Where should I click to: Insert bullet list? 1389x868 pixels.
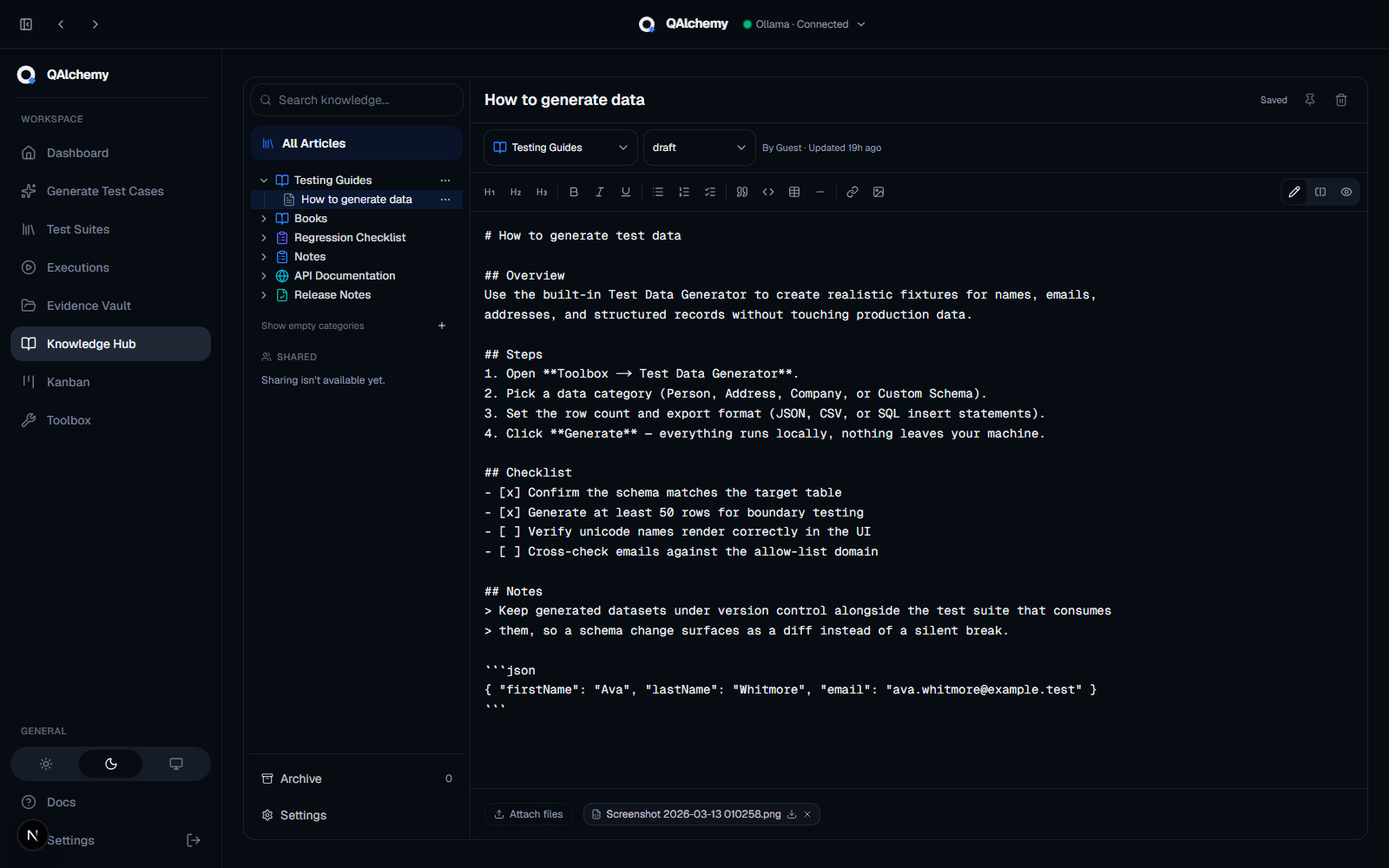[658, 192]
